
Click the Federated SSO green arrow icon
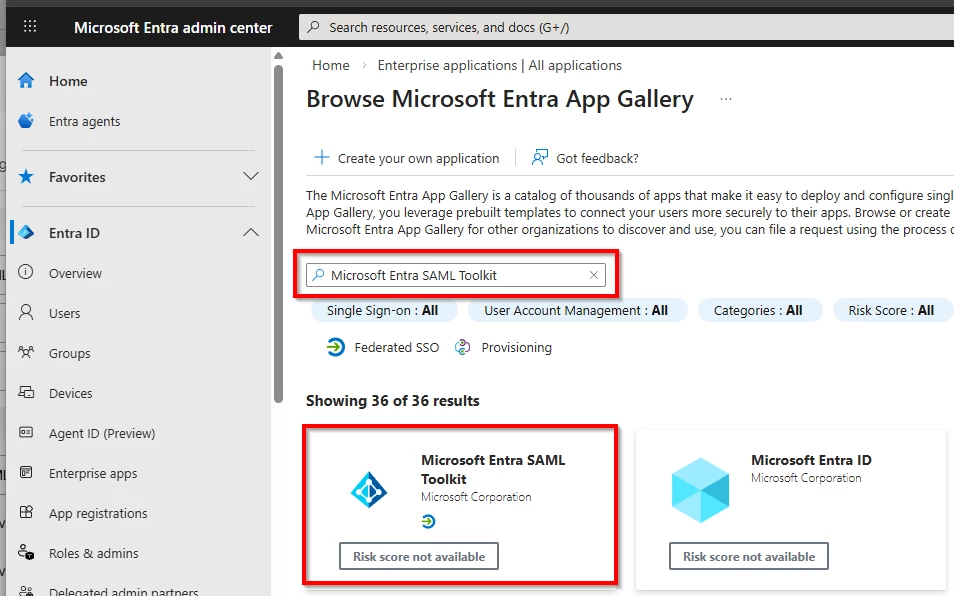[x=335, y=347]
